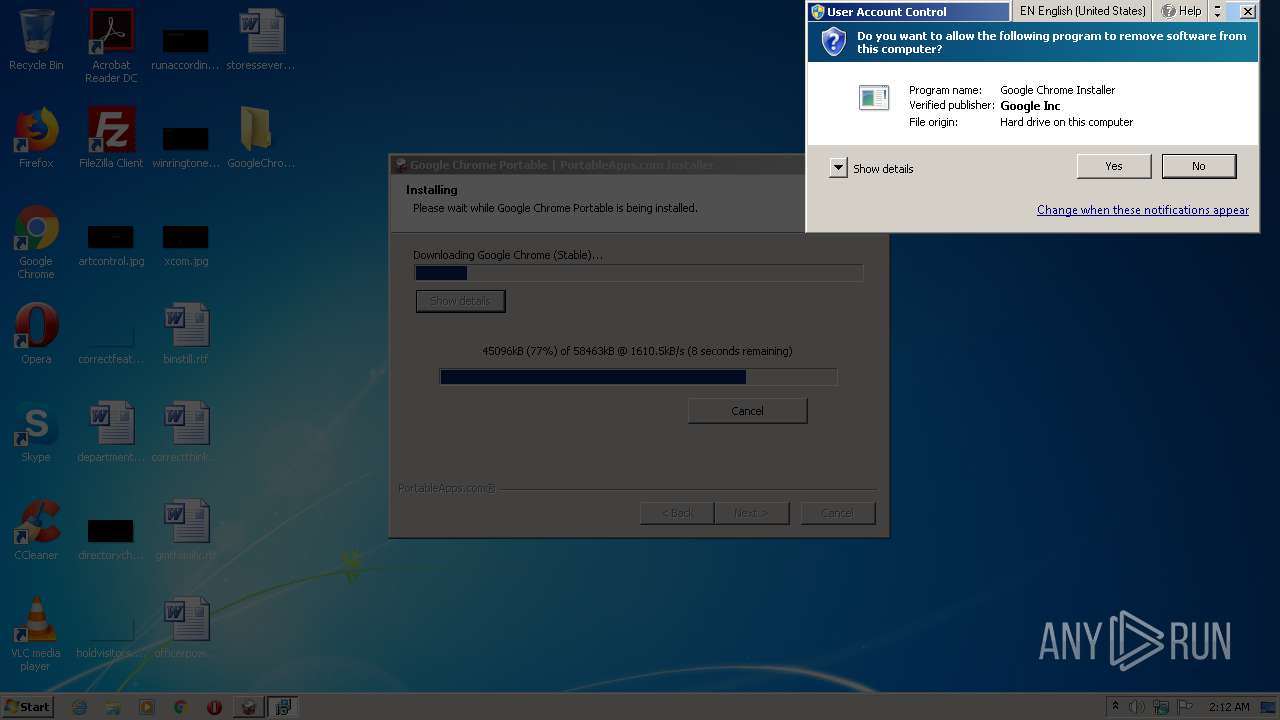
Task: Open the FileZilla Client shortcut
Action: (x=111, y=138)
